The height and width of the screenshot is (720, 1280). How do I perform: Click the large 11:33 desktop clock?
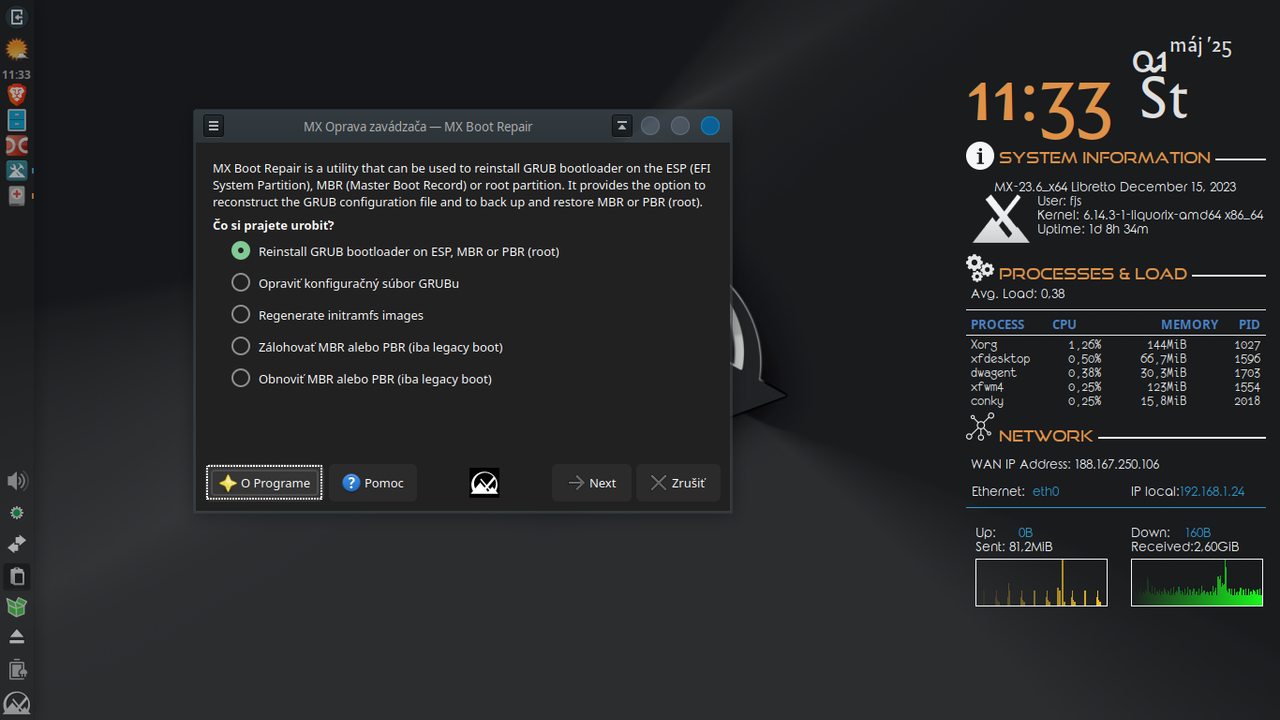click(x=1040, y=109)
